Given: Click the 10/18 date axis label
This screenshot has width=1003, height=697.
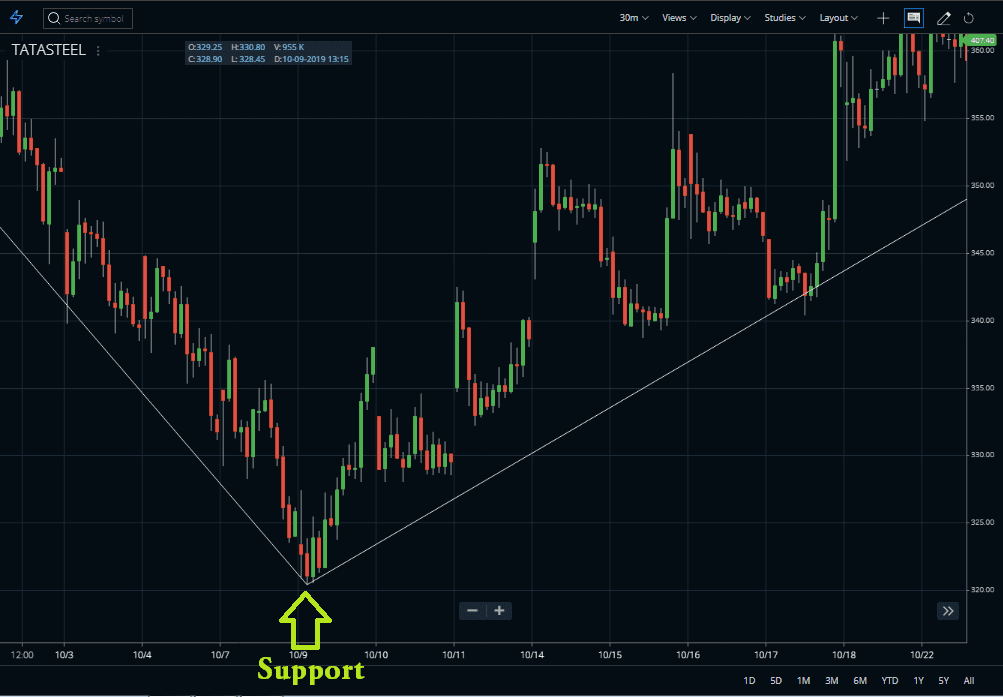Looking at the screenshot, I should [x=844, y=655].
